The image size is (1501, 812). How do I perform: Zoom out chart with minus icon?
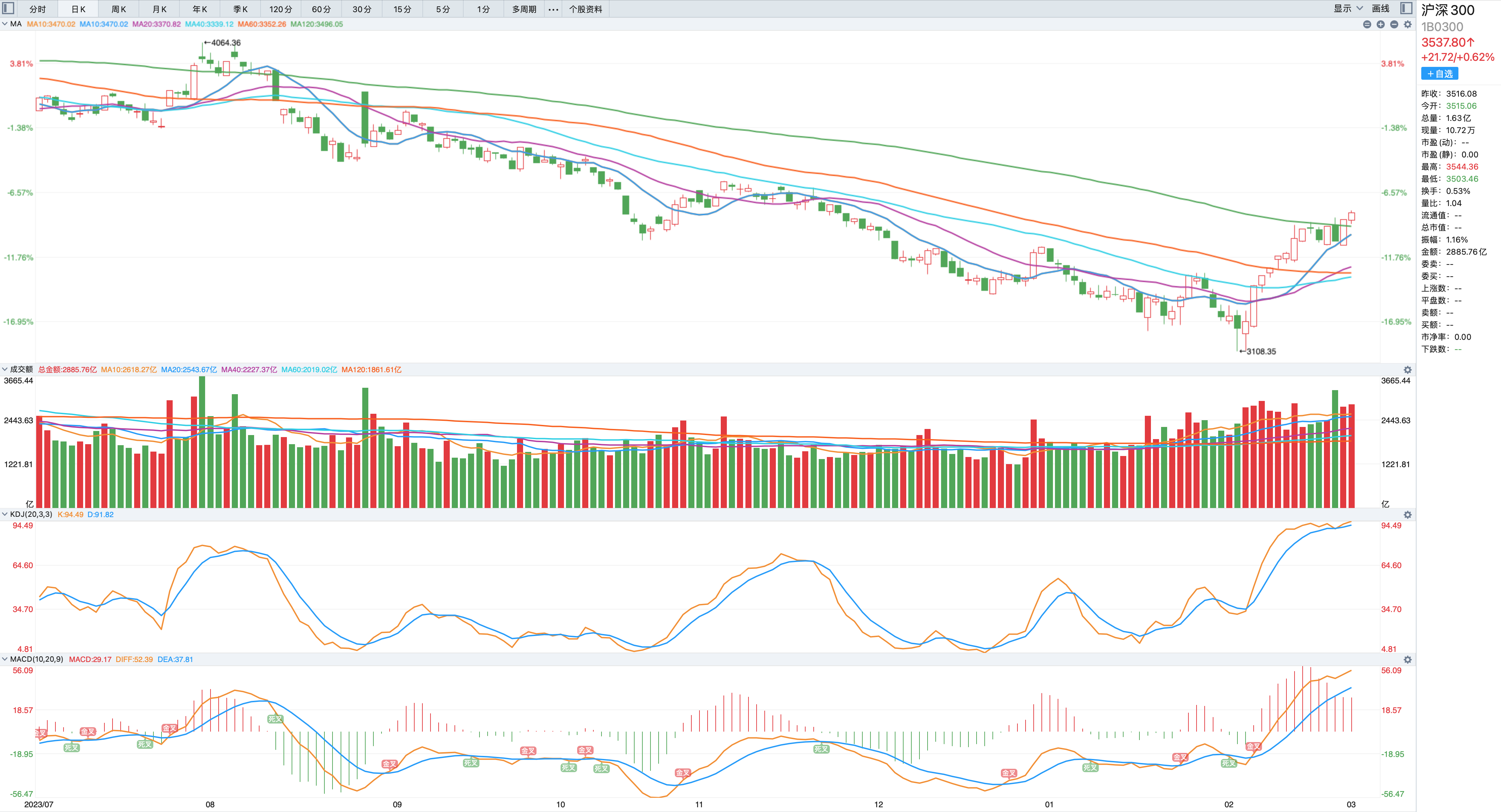click(x=1394, y=24)
